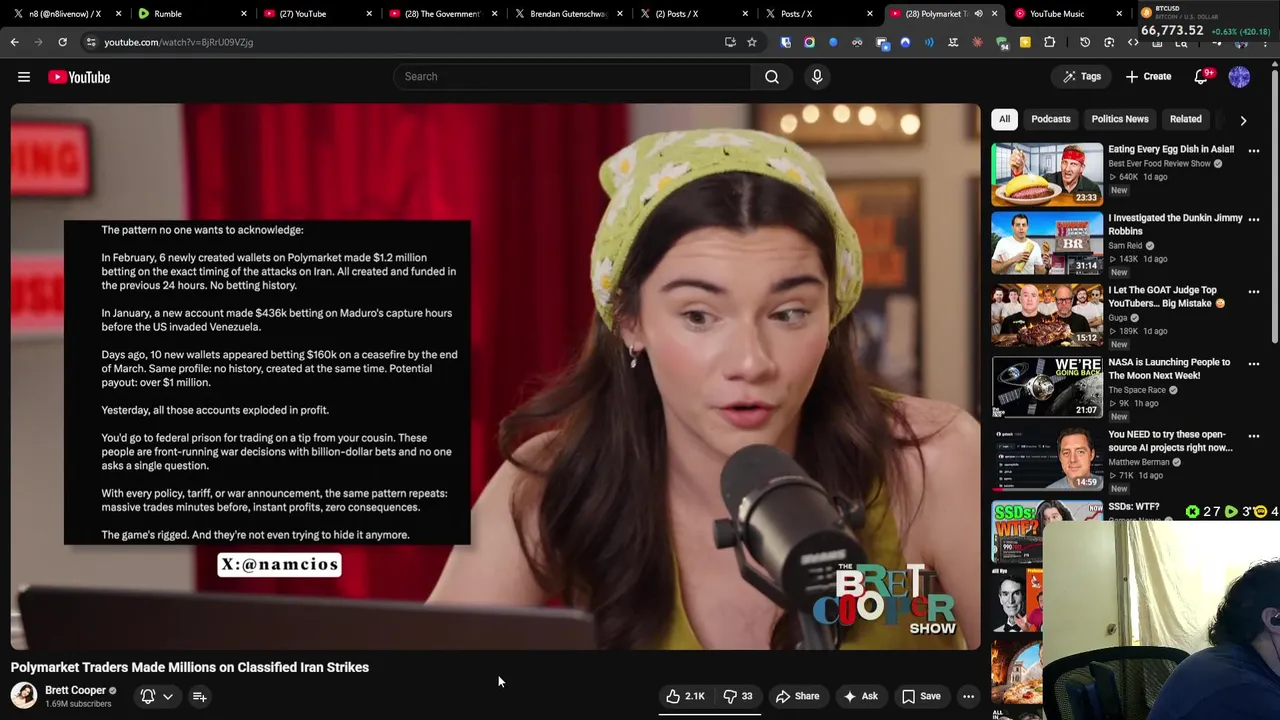Screen dimensions: 1280x720
Task: Show more filter chips with right arrow
Action: (1243, 120)
